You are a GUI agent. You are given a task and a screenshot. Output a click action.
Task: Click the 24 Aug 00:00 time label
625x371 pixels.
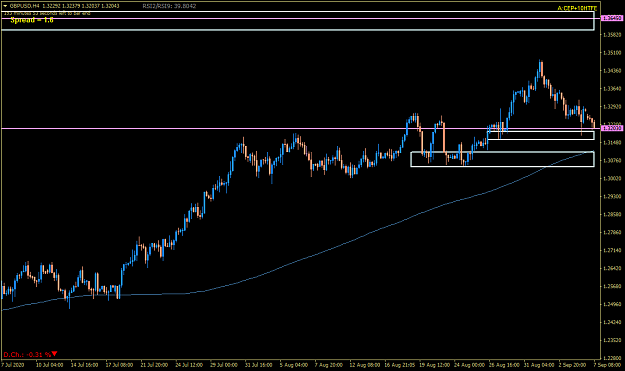(x=469, y=365)
